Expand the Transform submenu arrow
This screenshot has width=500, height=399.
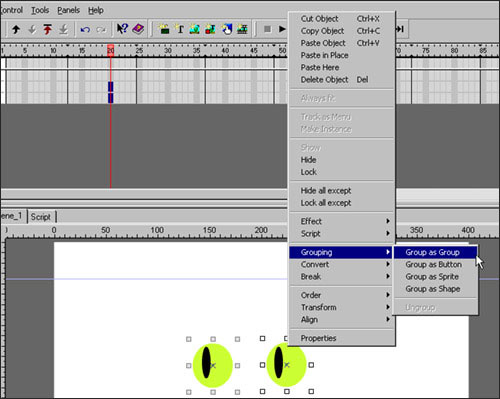388,307
